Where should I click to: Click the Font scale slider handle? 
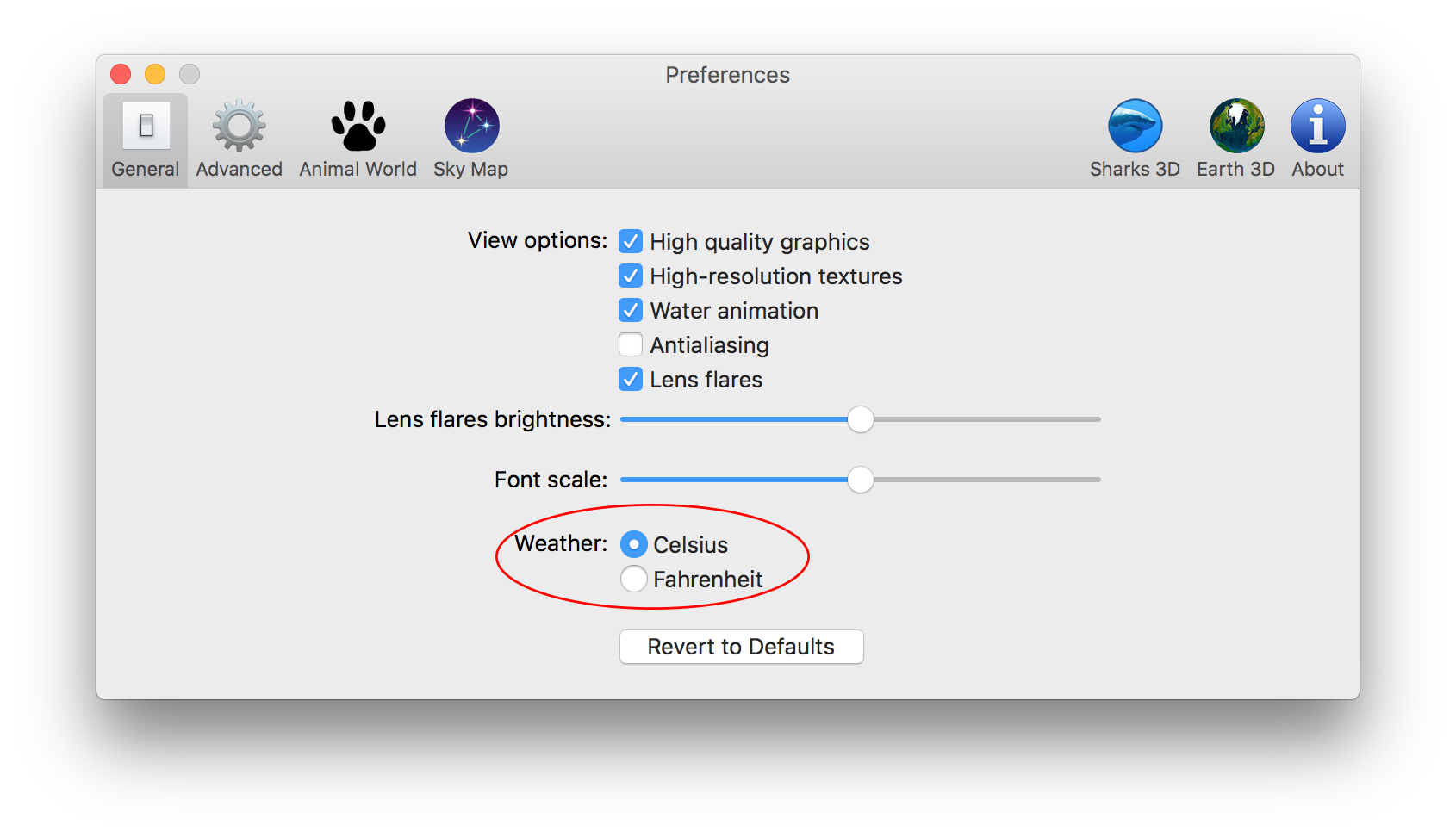pos(860,480)
